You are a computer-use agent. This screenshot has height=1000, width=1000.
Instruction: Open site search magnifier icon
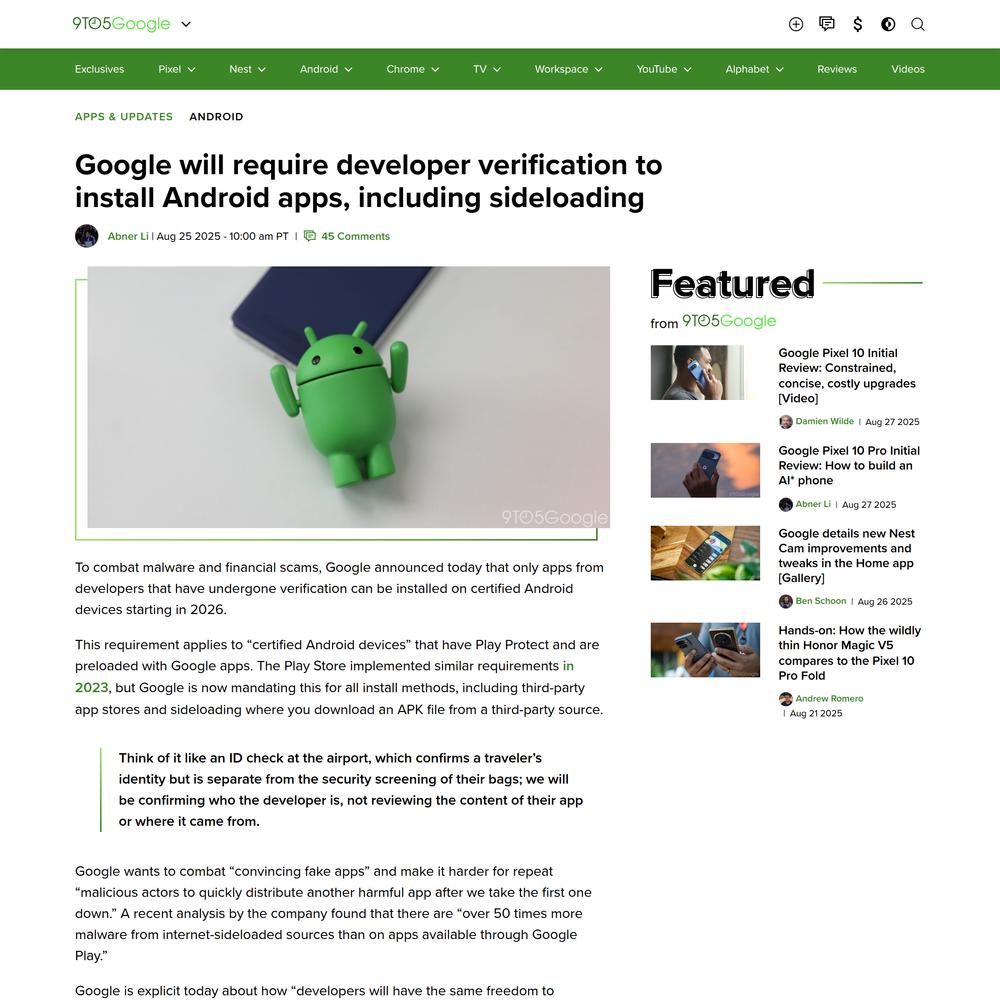point(918,24)
